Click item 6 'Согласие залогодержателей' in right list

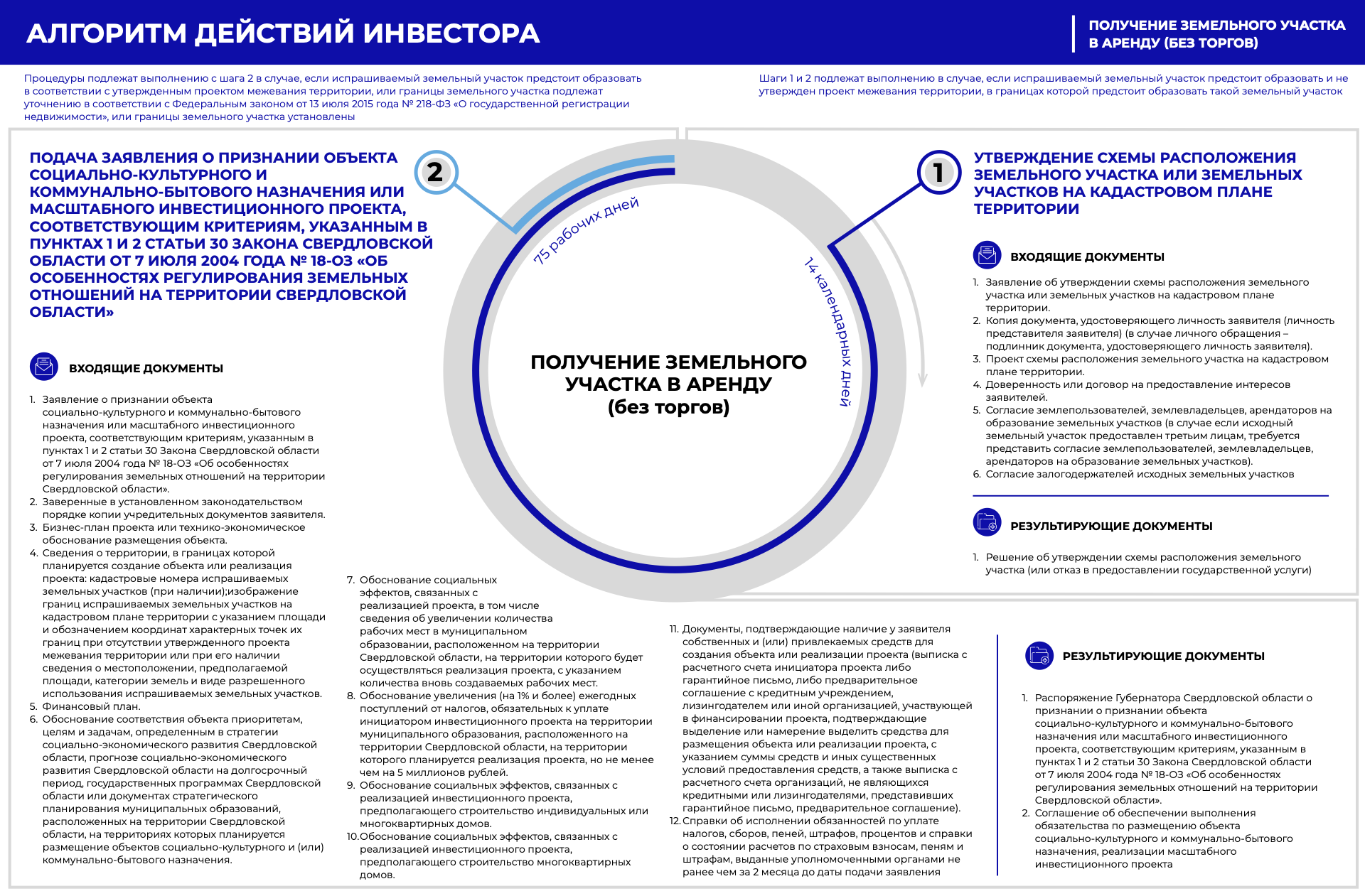(x=1139, y=474)
